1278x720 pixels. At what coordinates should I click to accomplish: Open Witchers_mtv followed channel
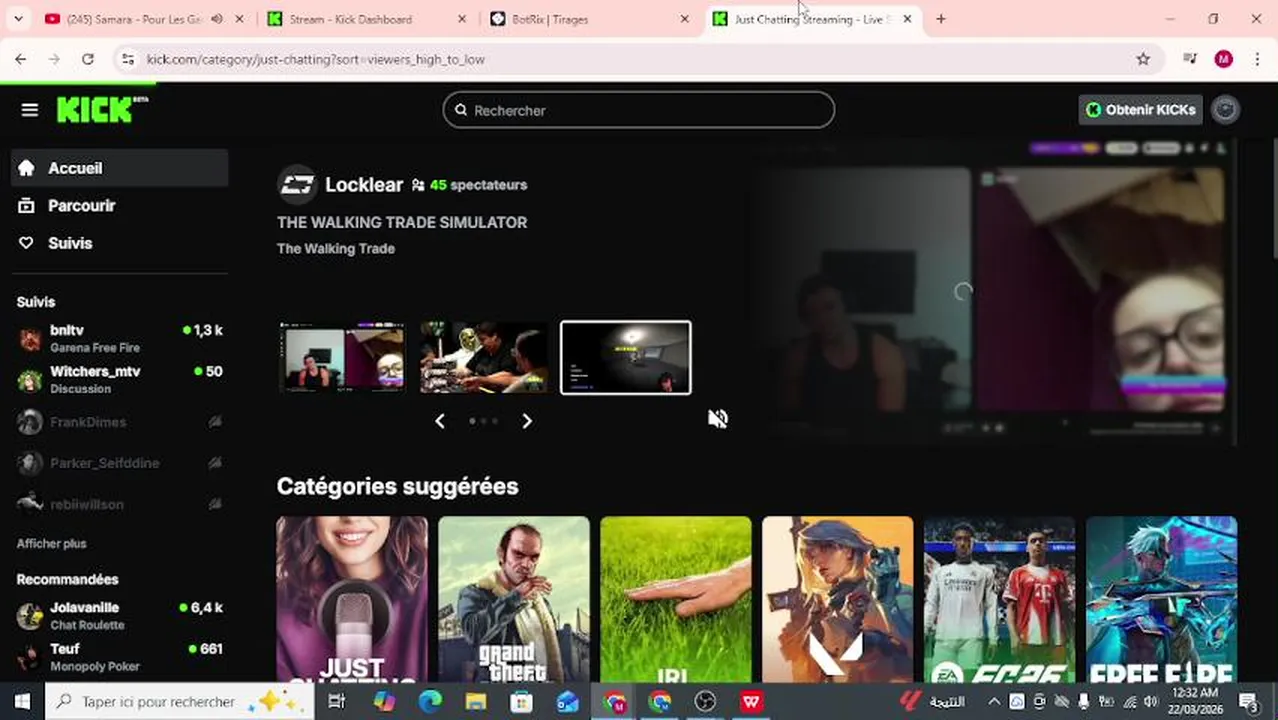point(120,379)
